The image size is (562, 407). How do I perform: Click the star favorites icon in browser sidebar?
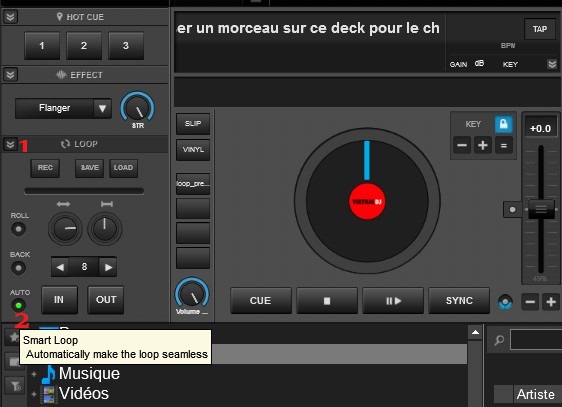(x=13, y=337)
